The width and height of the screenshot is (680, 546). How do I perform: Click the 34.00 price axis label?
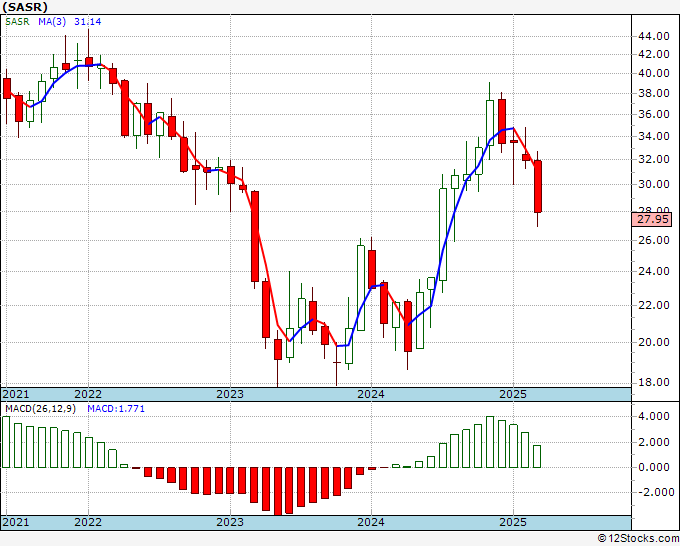(654, 136)
